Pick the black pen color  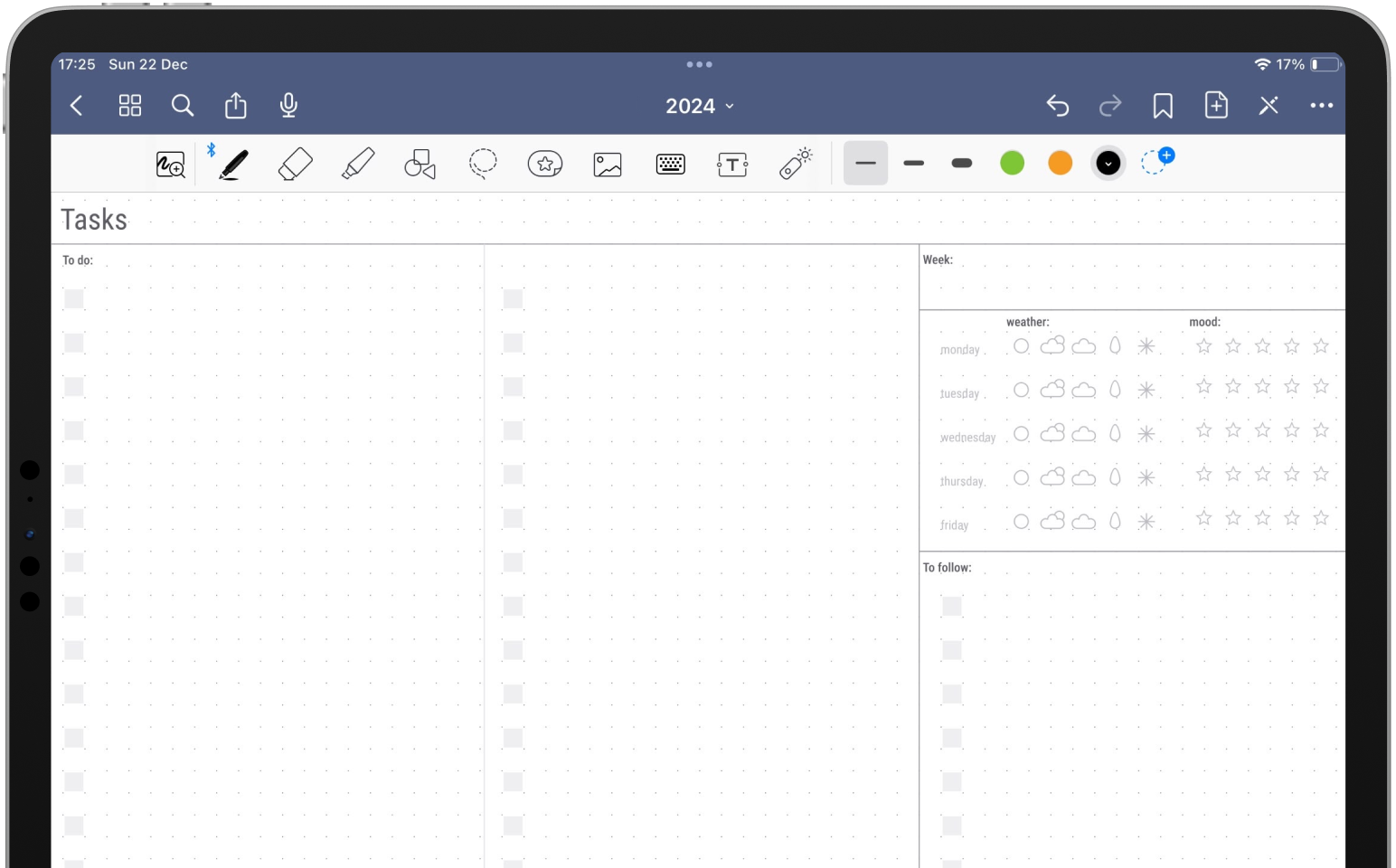click(1108, 163)
